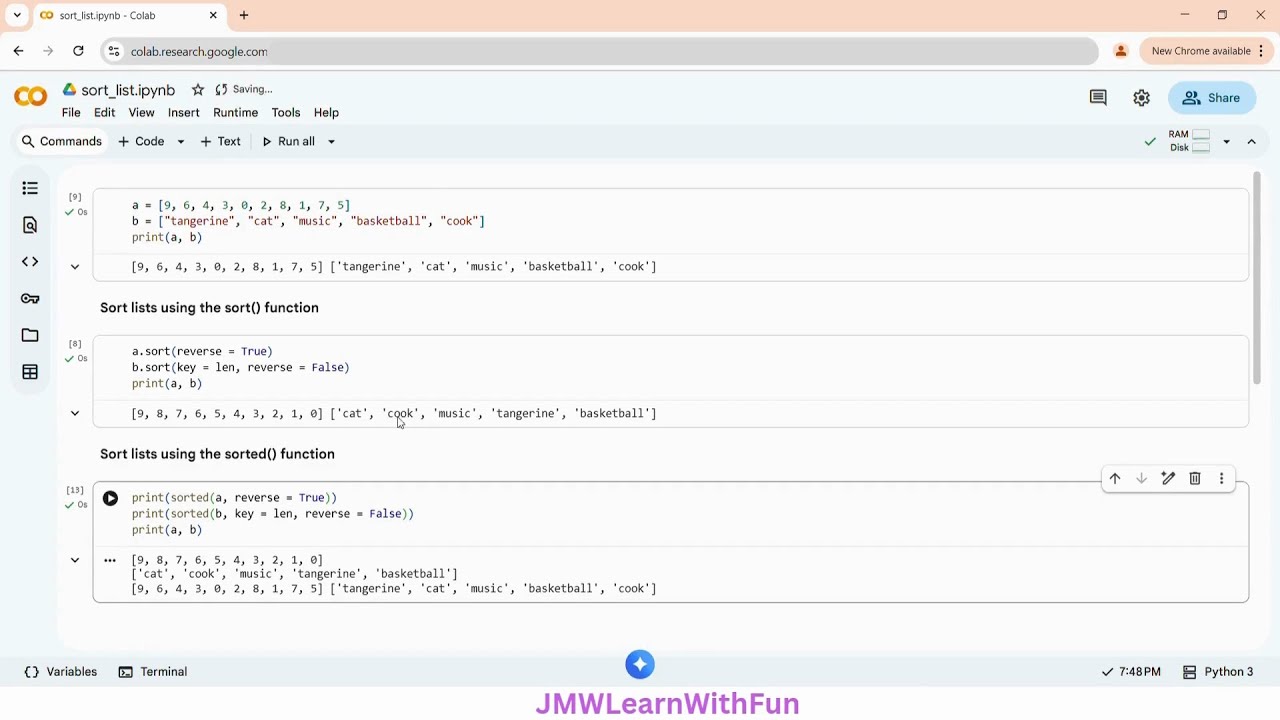Open the Variables panel
This screenshot has width=1280, height=720.
click(61, 672)
